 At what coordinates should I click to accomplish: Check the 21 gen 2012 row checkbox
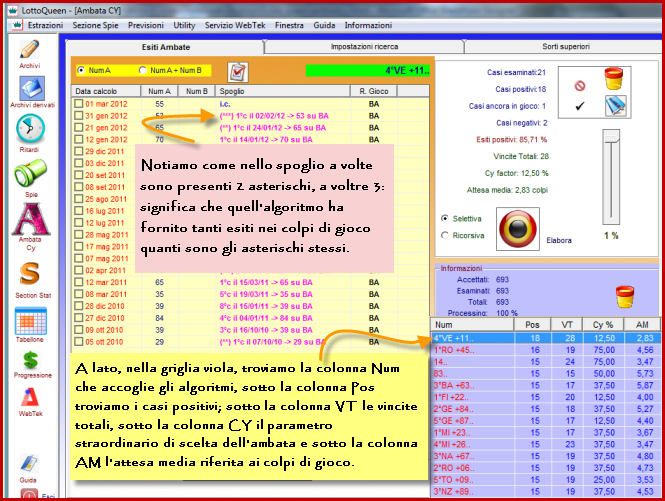pos(78,127)
